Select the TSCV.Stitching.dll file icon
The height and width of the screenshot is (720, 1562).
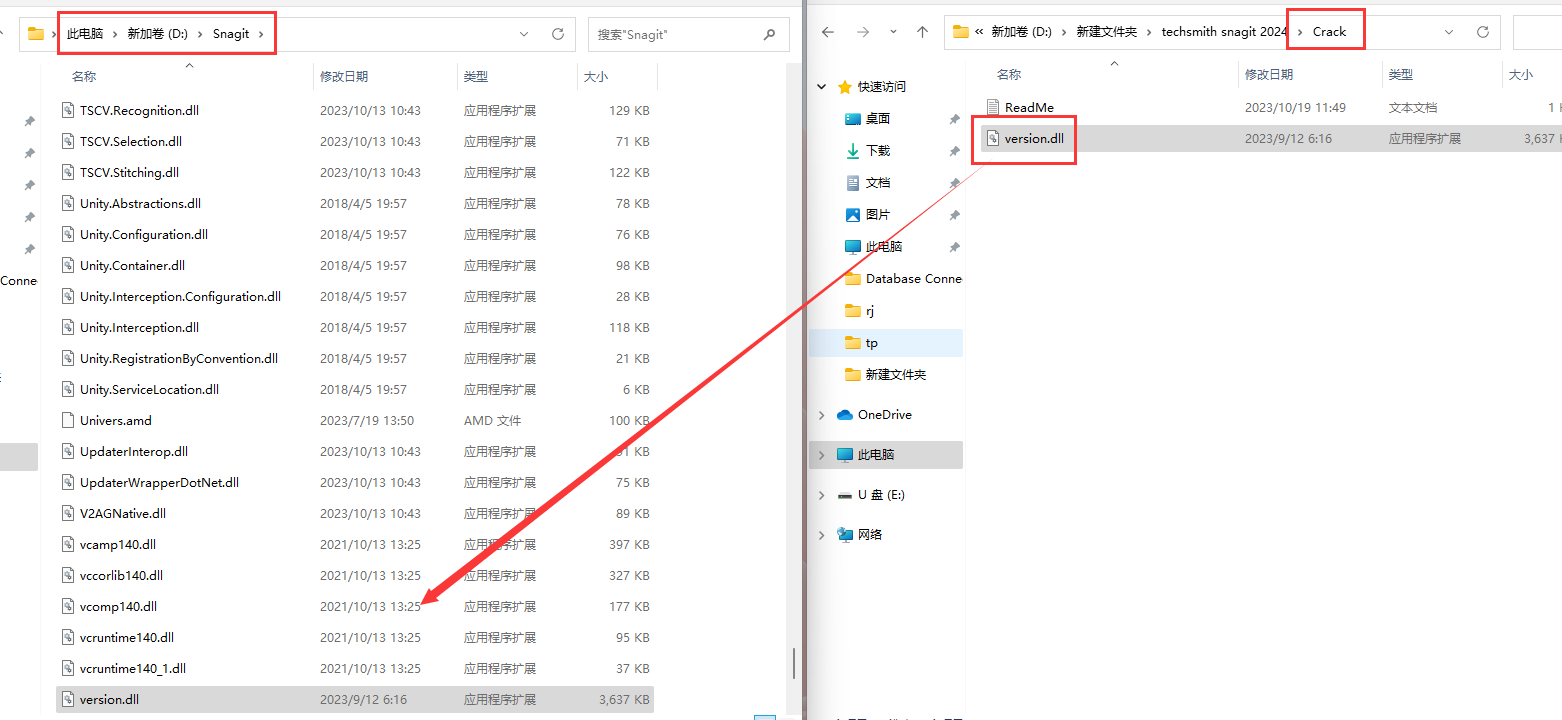point(68,172)
